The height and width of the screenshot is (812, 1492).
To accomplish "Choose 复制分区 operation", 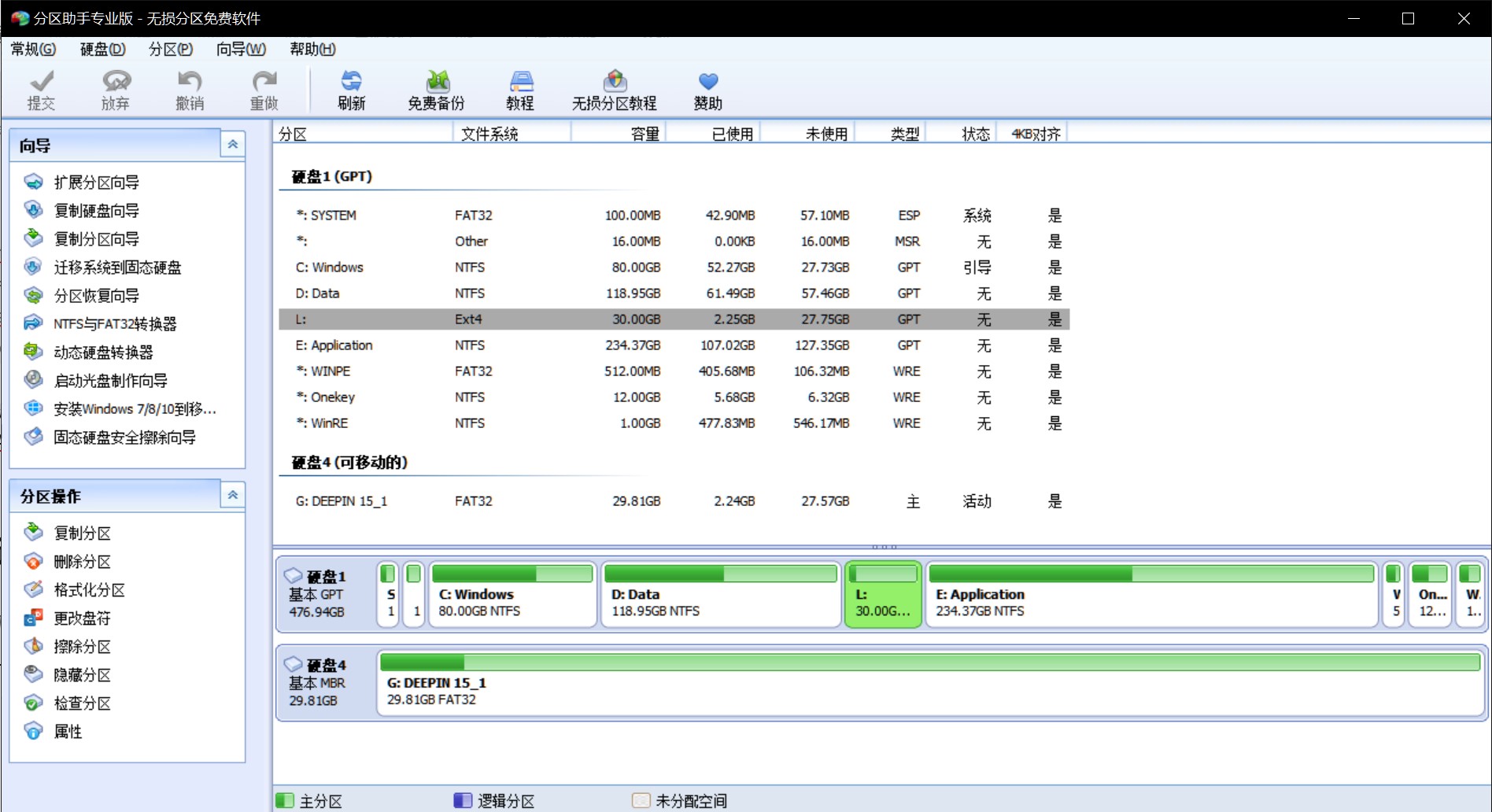I will pos(68,533).
